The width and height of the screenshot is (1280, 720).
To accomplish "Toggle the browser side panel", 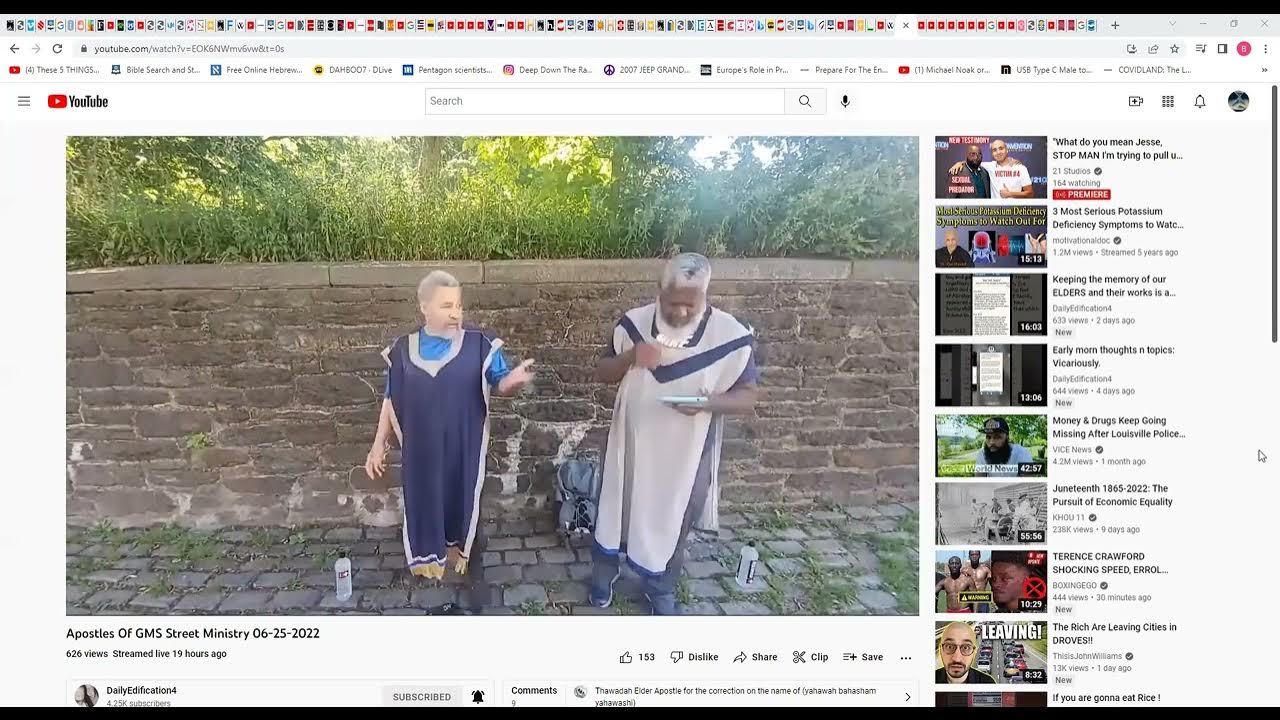I will coord(1222,48).
